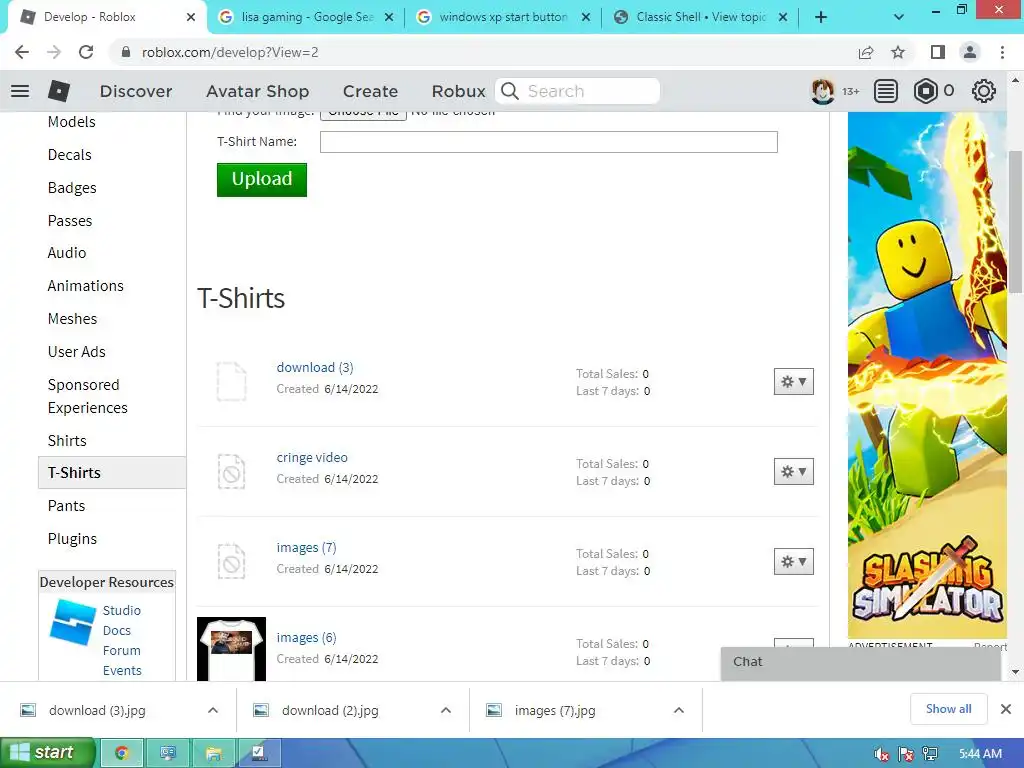Click the Roblox Search field

click(578, 91)
